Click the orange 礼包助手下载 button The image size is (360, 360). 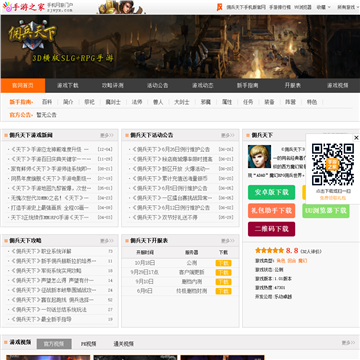[271, 211]
